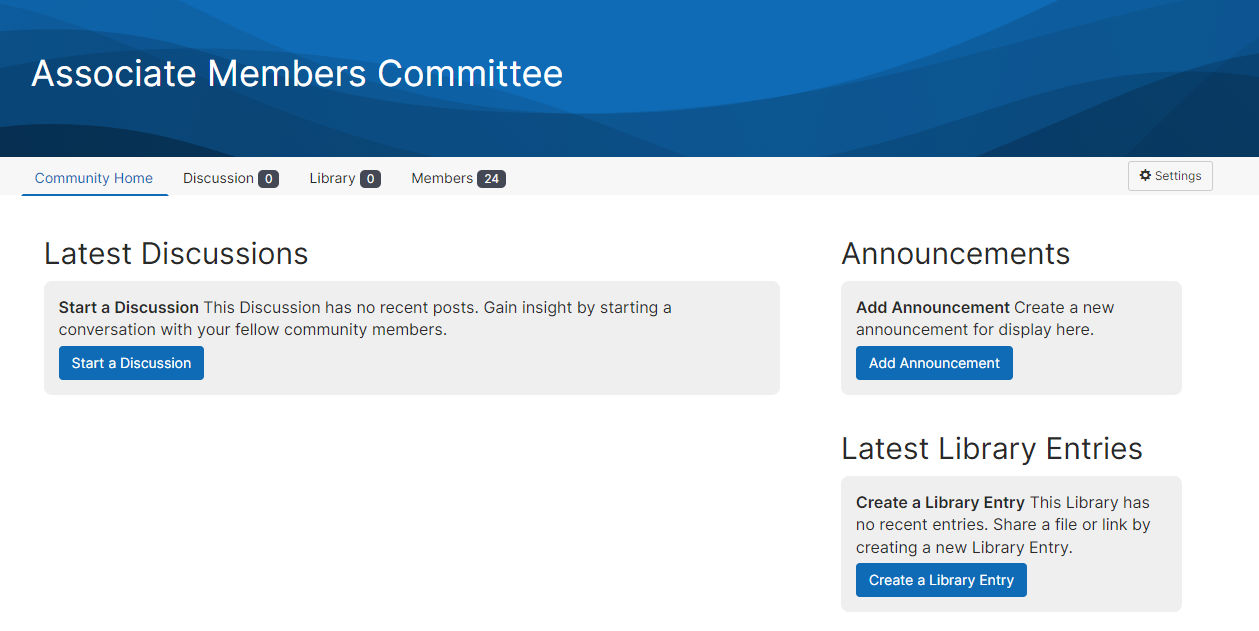This screenshot has width=1259, height=631.
Task: Switch to the Discussion tab
Action: click(218, 178)
